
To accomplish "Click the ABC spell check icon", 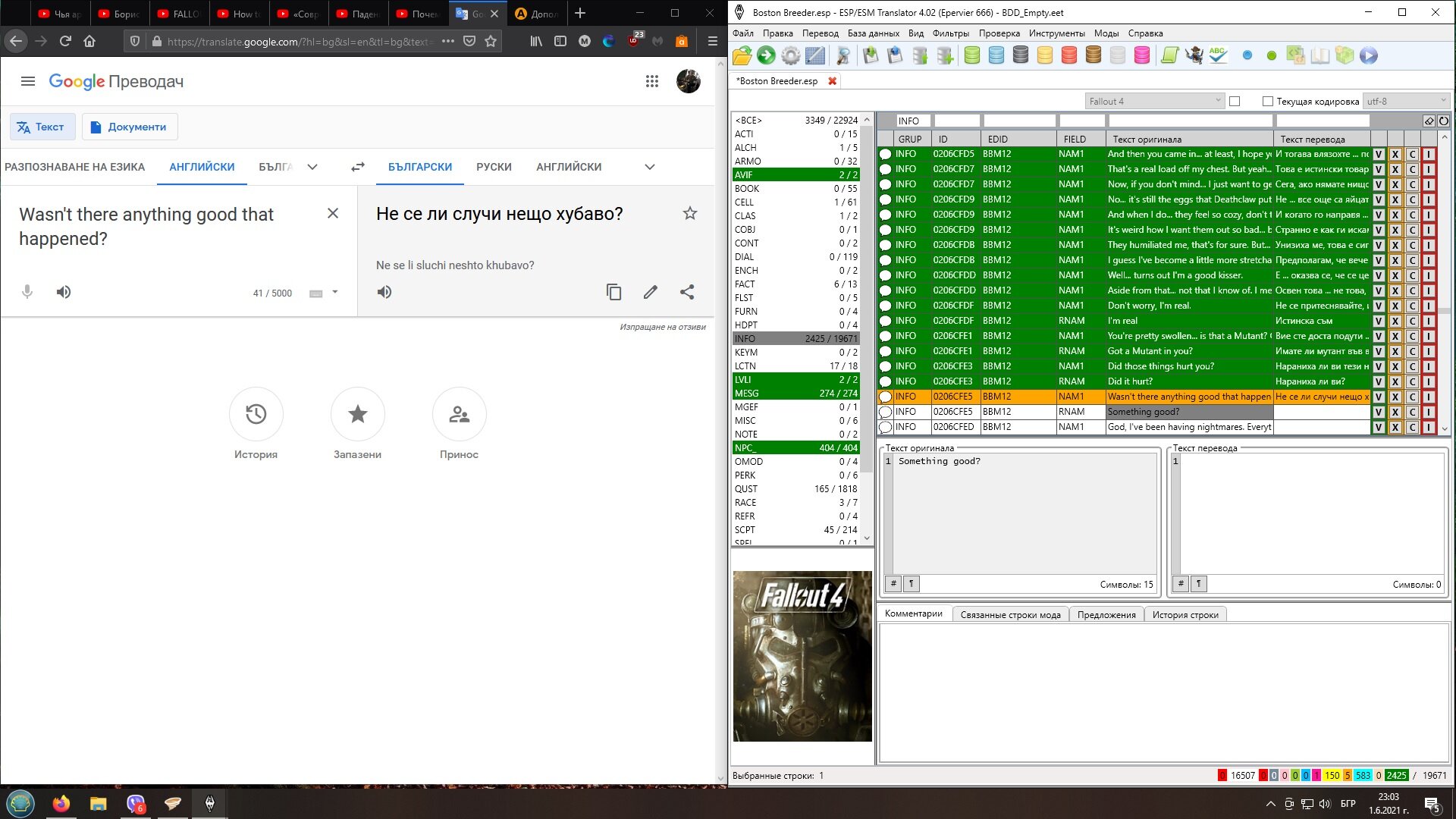I will (1218, 55).
